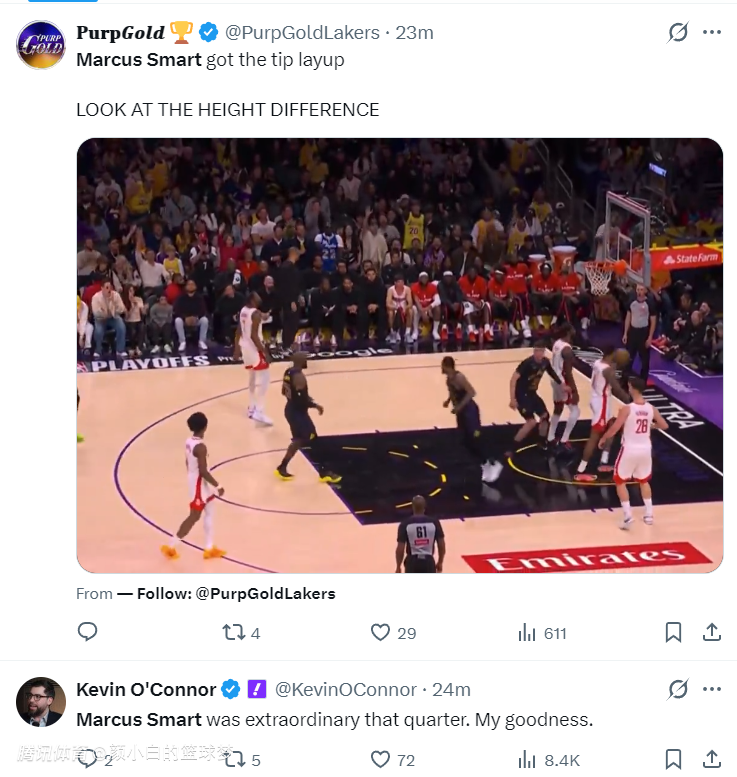View 8.4K views analytics on O'Connor tweet
This screenshot has height=777, width=737.
(x=527, y=759)
